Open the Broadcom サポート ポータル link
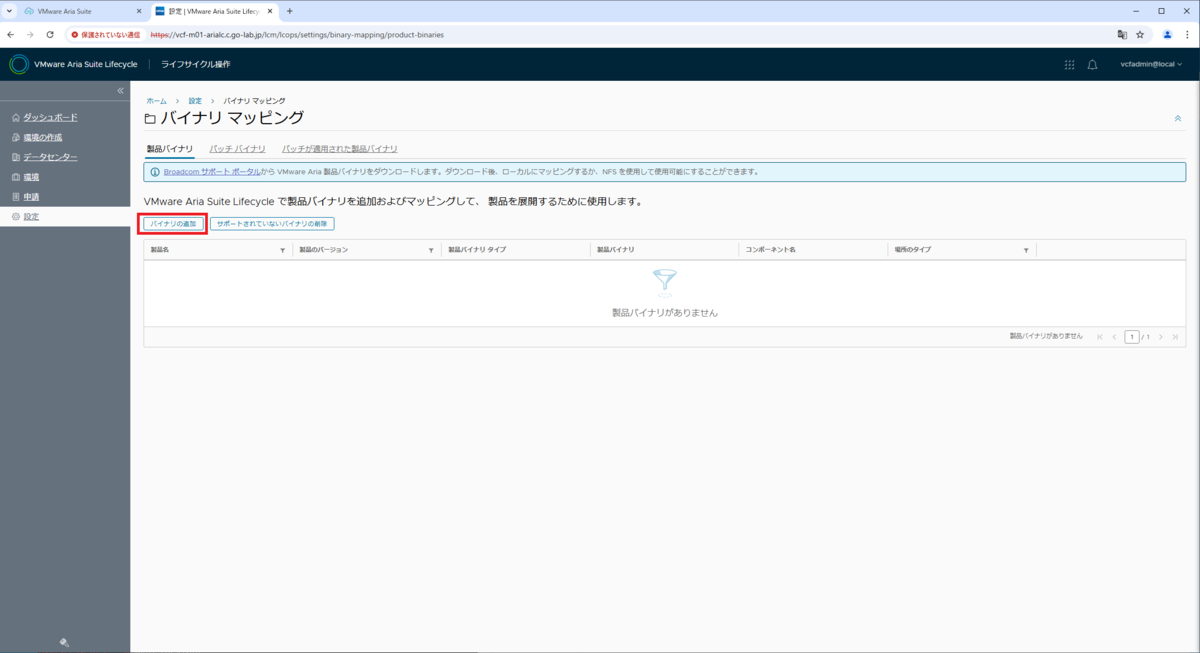The image size is (1200, 653). tap(212, 172)
